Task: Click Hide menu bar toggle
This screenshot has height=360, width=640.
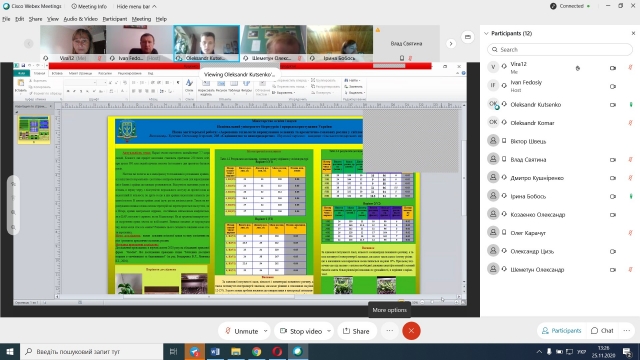Action: tap(136, 7)
